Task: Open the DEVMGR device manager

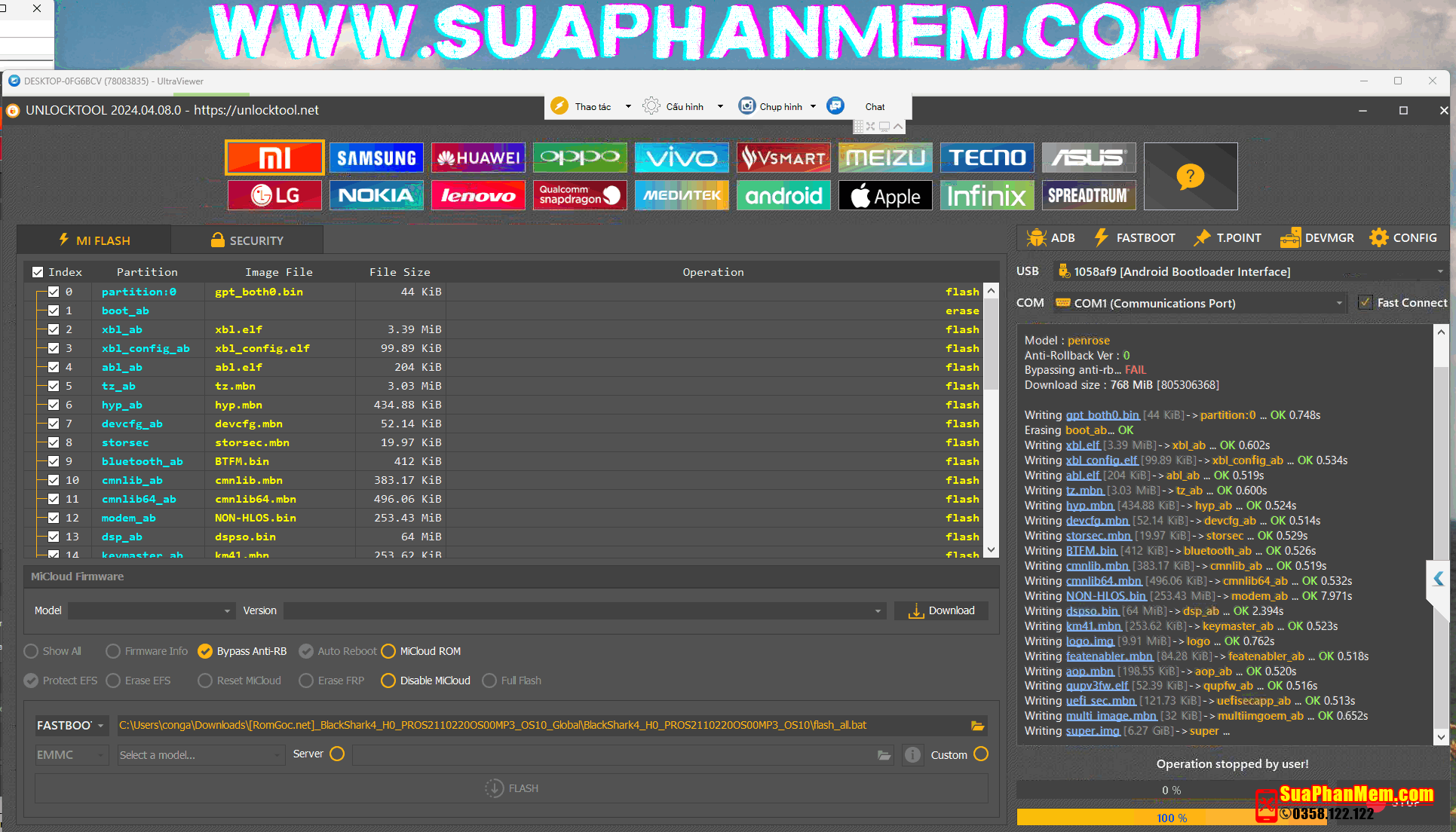Action: coord(1317,238)
